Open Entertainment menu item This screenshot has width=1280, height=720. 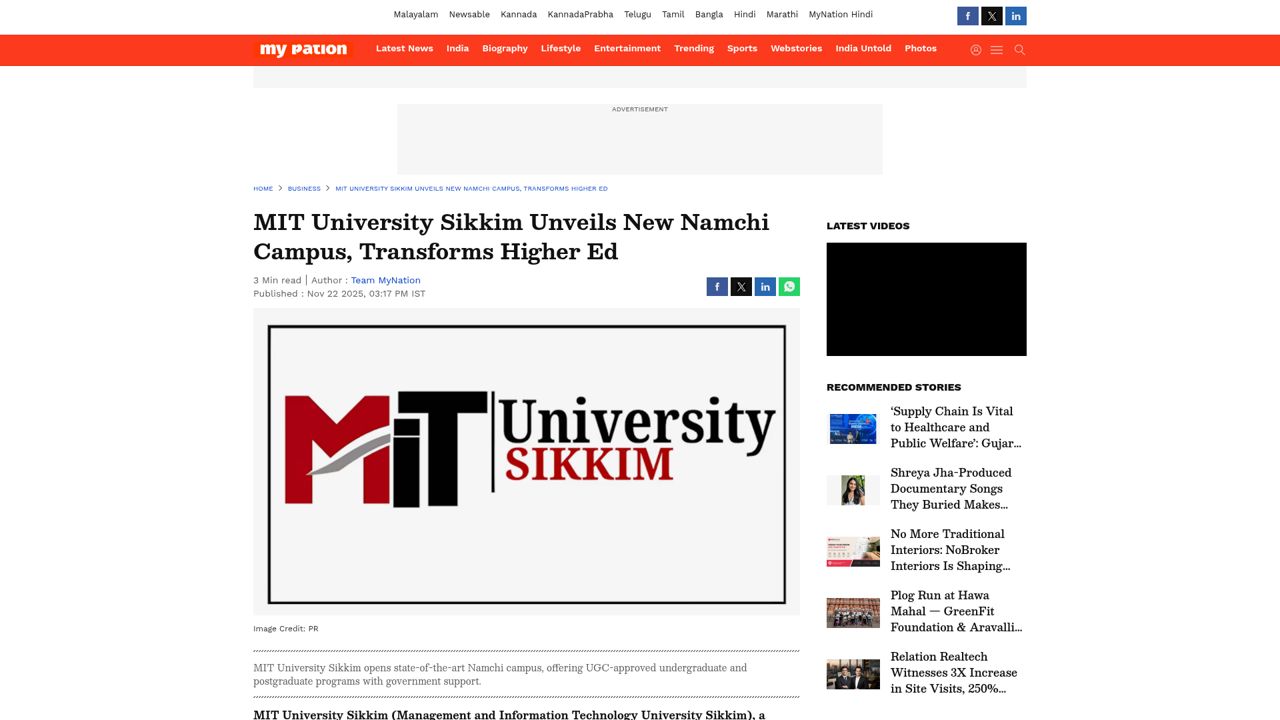click(x=627, y=49)
